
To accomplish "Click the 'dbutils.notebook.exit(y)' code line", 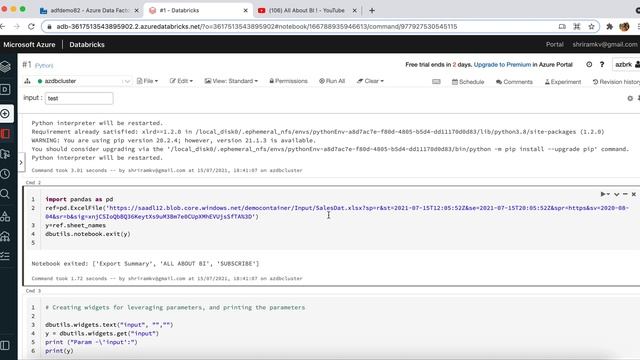I will click(88, 234).
